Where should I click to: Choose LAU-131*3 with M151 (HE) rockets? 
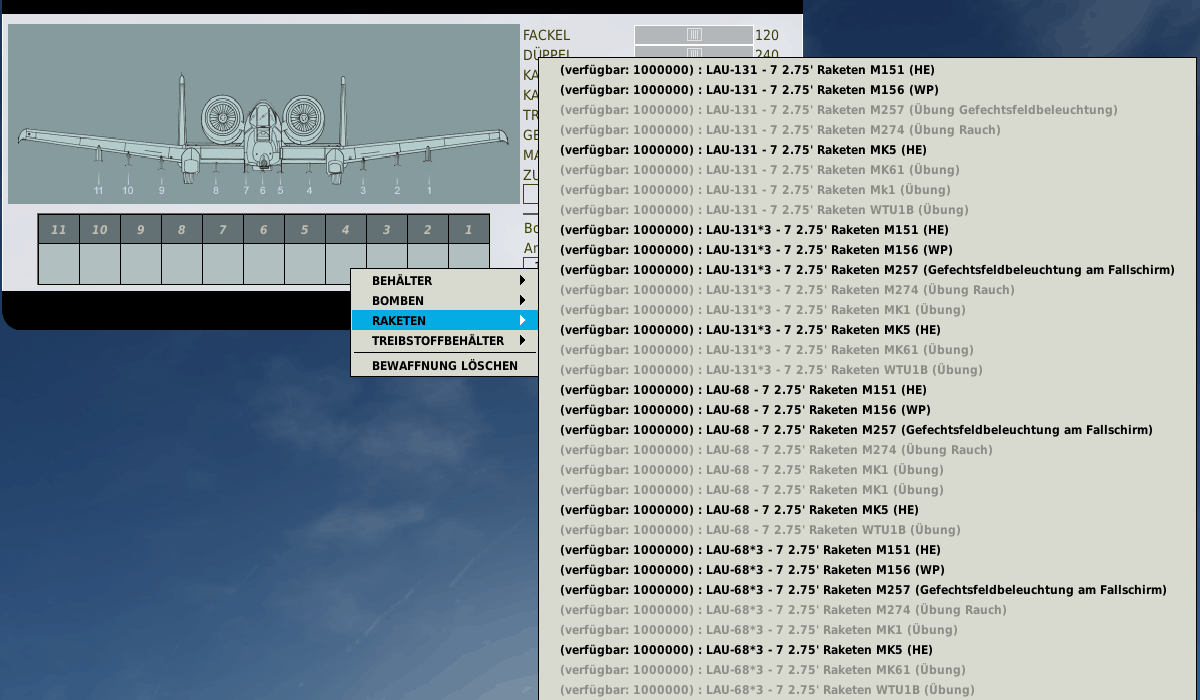755,230
